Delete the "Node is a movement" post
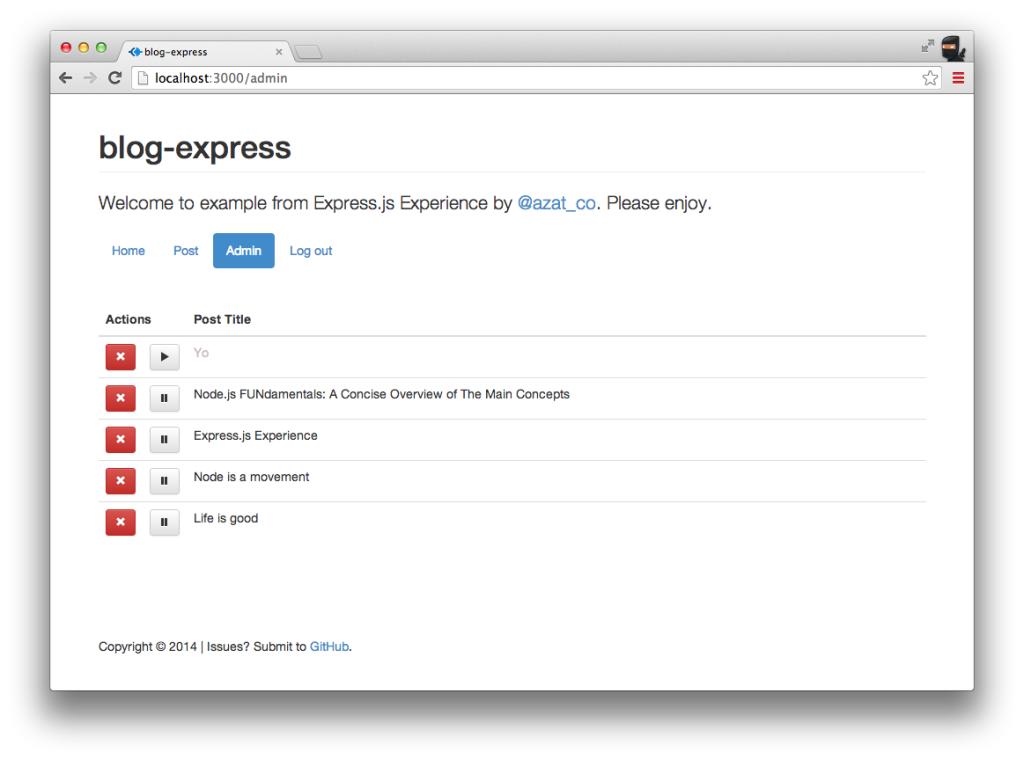1024x760 pixels. pos(119,481)
